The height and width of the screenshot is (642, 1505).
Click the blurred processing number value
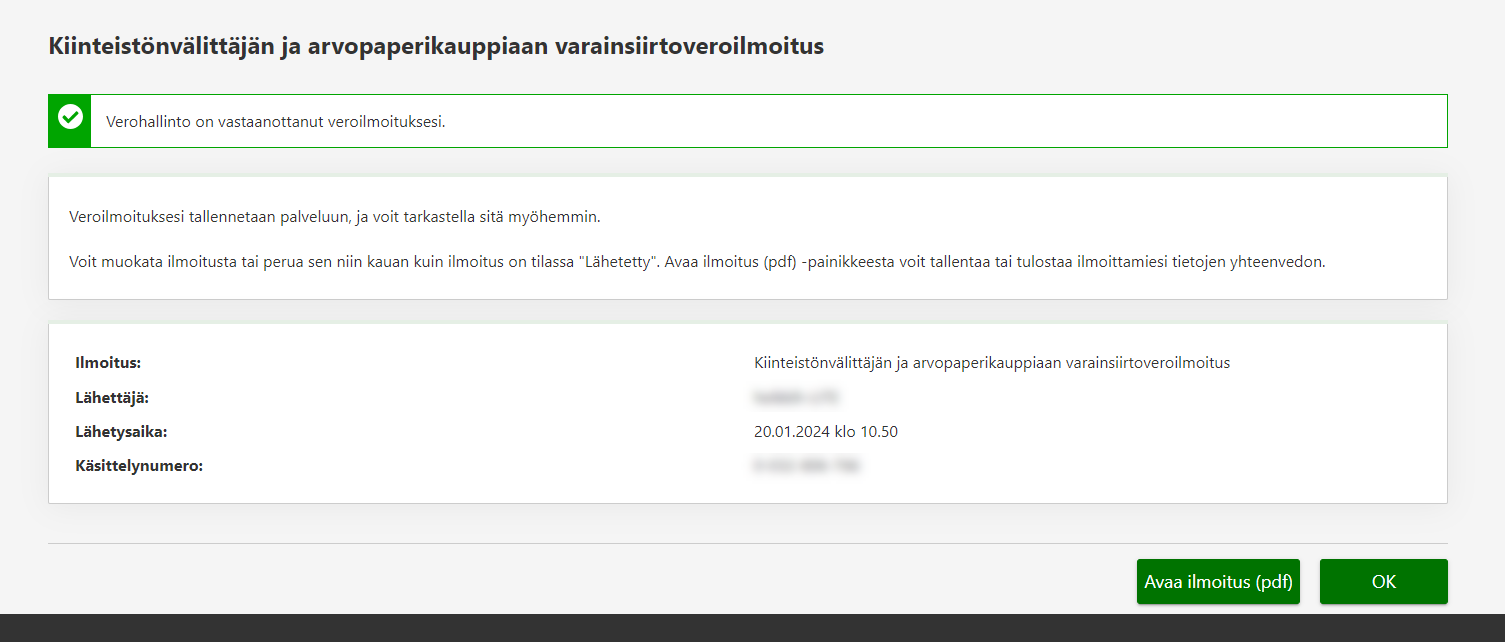[x=807, y=466]
